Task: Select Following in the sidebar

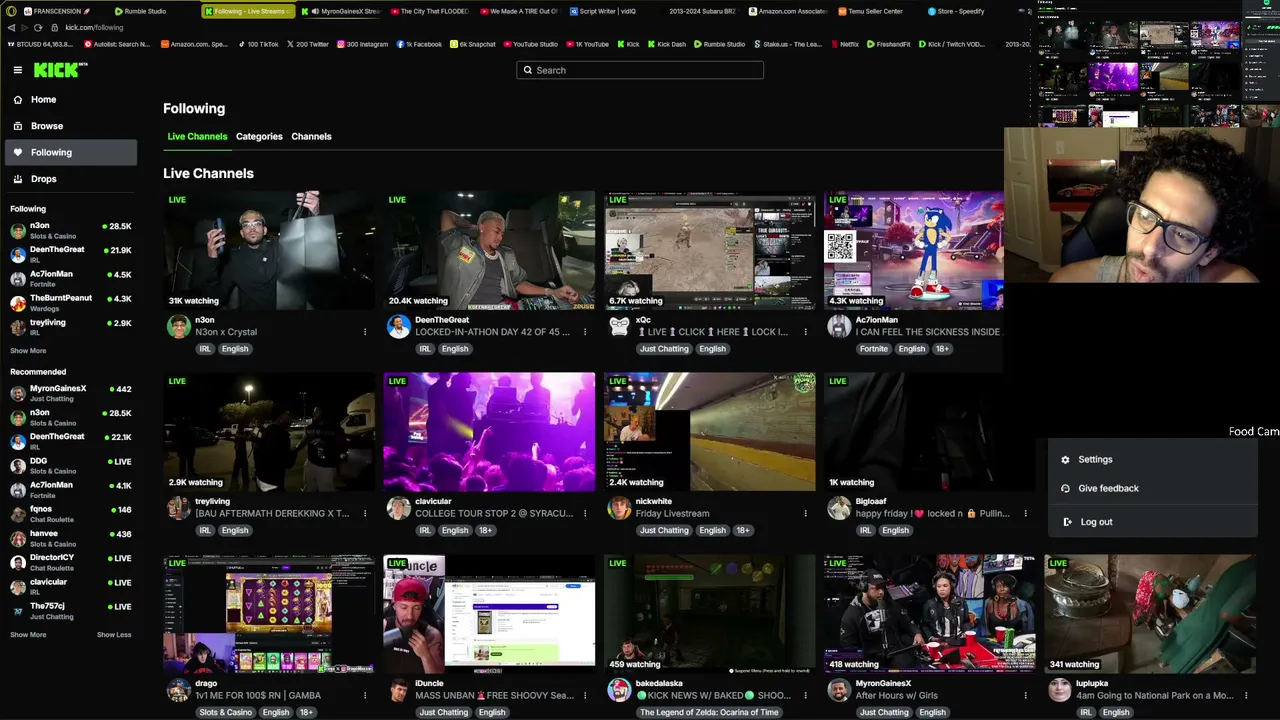Action: click(71, 153)
